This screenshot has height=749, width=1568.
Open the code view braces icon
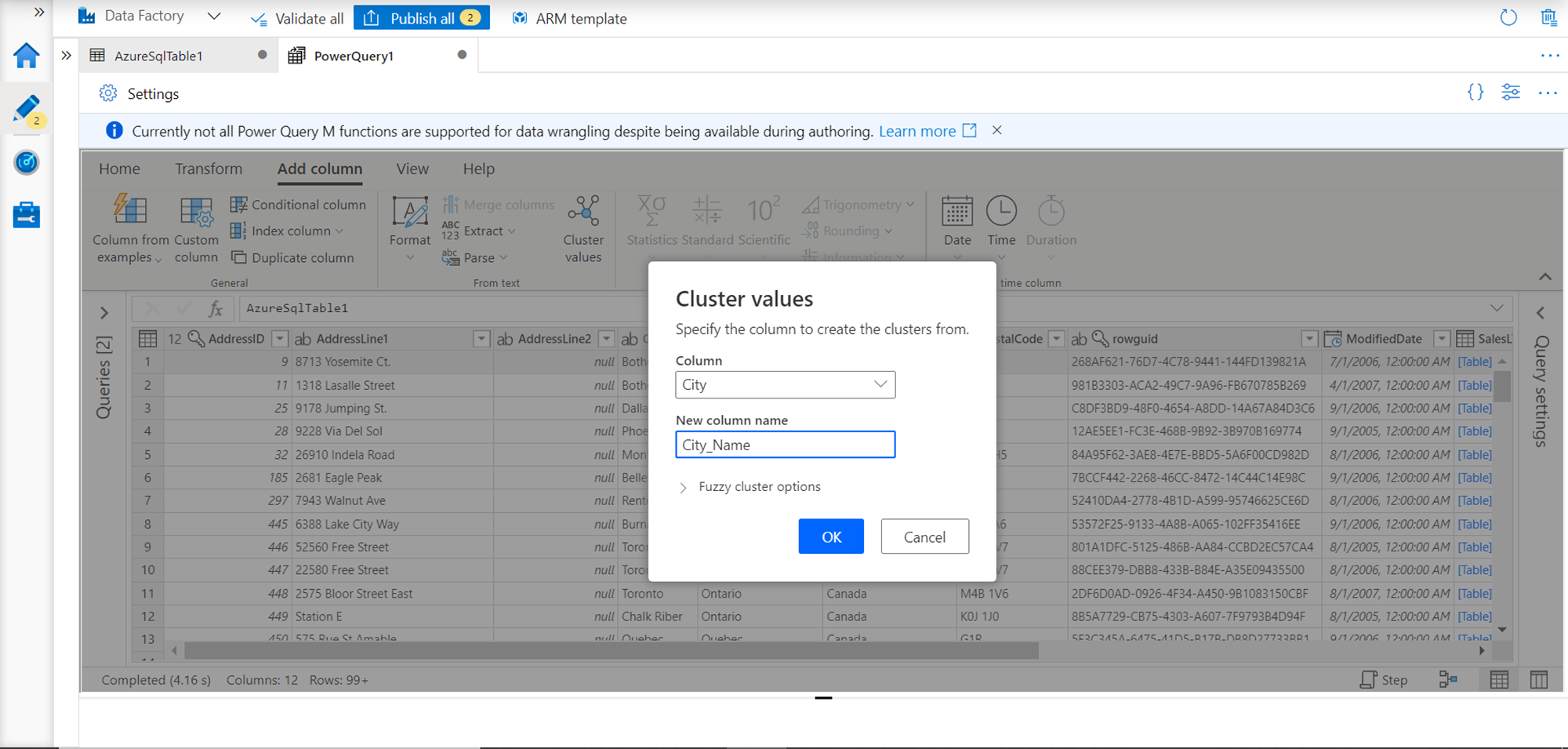(x=1475, y=93)
